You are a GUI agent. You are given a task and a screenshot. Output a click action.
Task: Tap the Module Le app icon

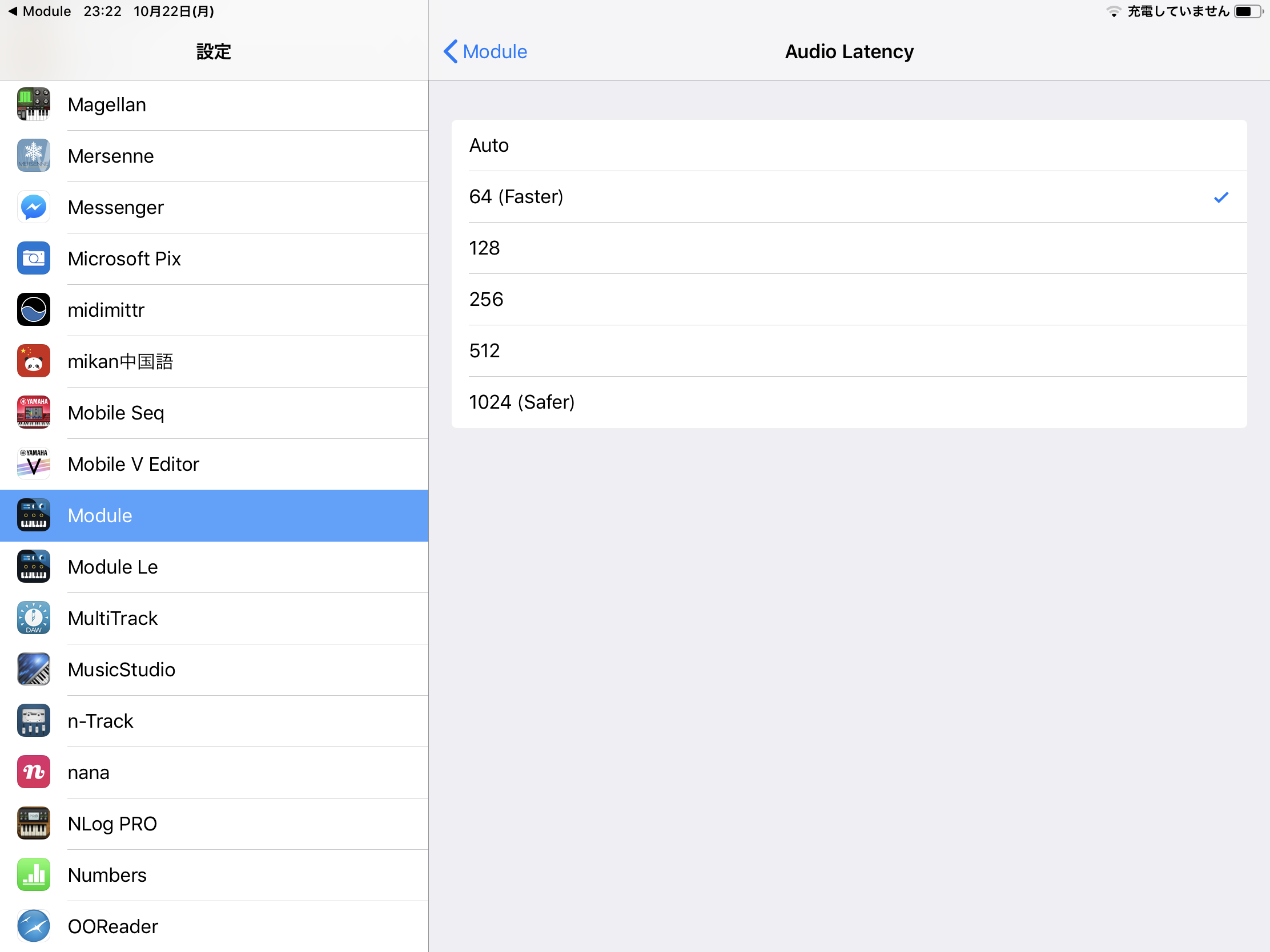33,566
